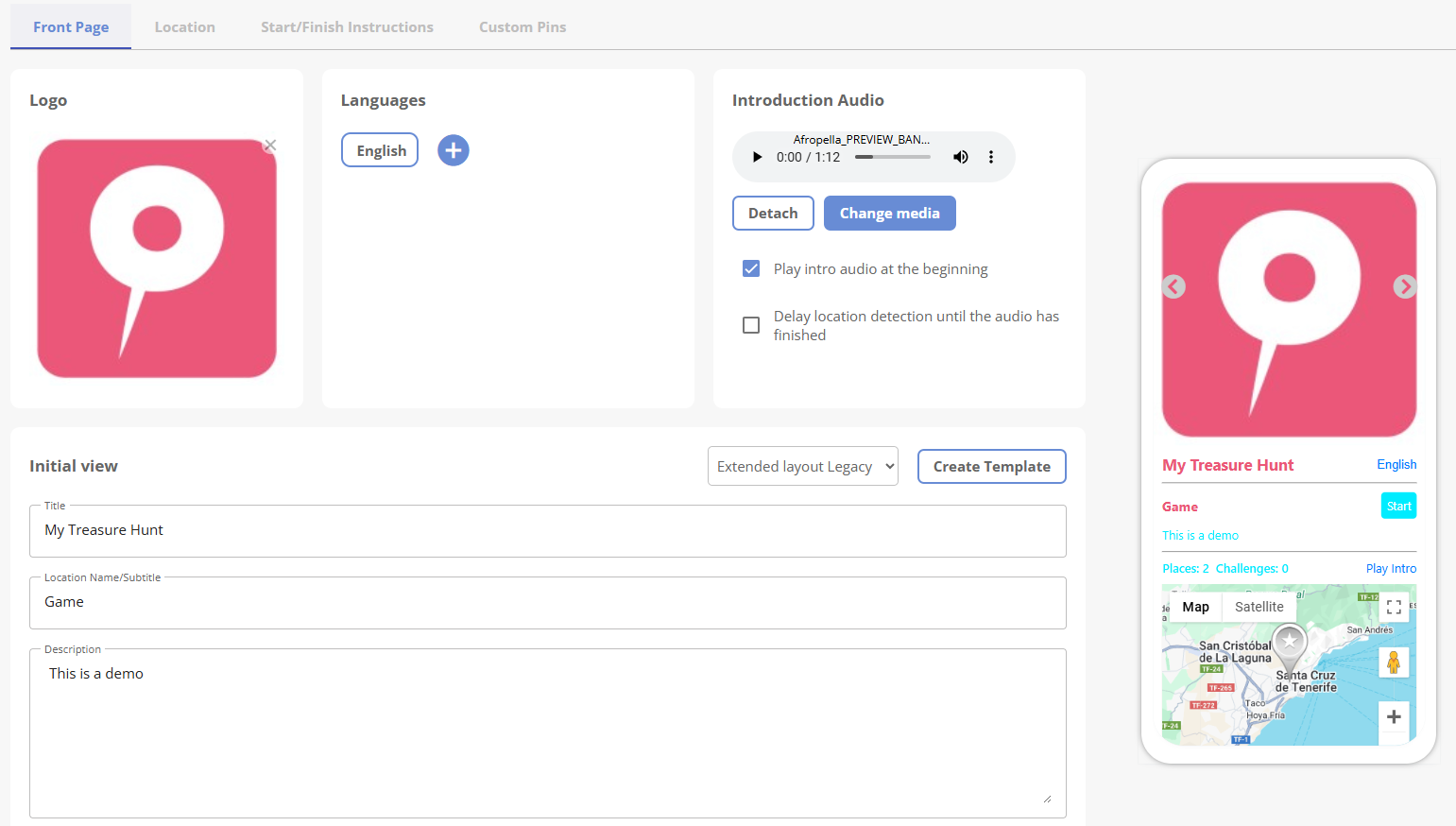Screen dimensions: 1456x826
Task: Enable Play intro audio at the beginning
Action: pyautogui.click(x=750, y=268)
